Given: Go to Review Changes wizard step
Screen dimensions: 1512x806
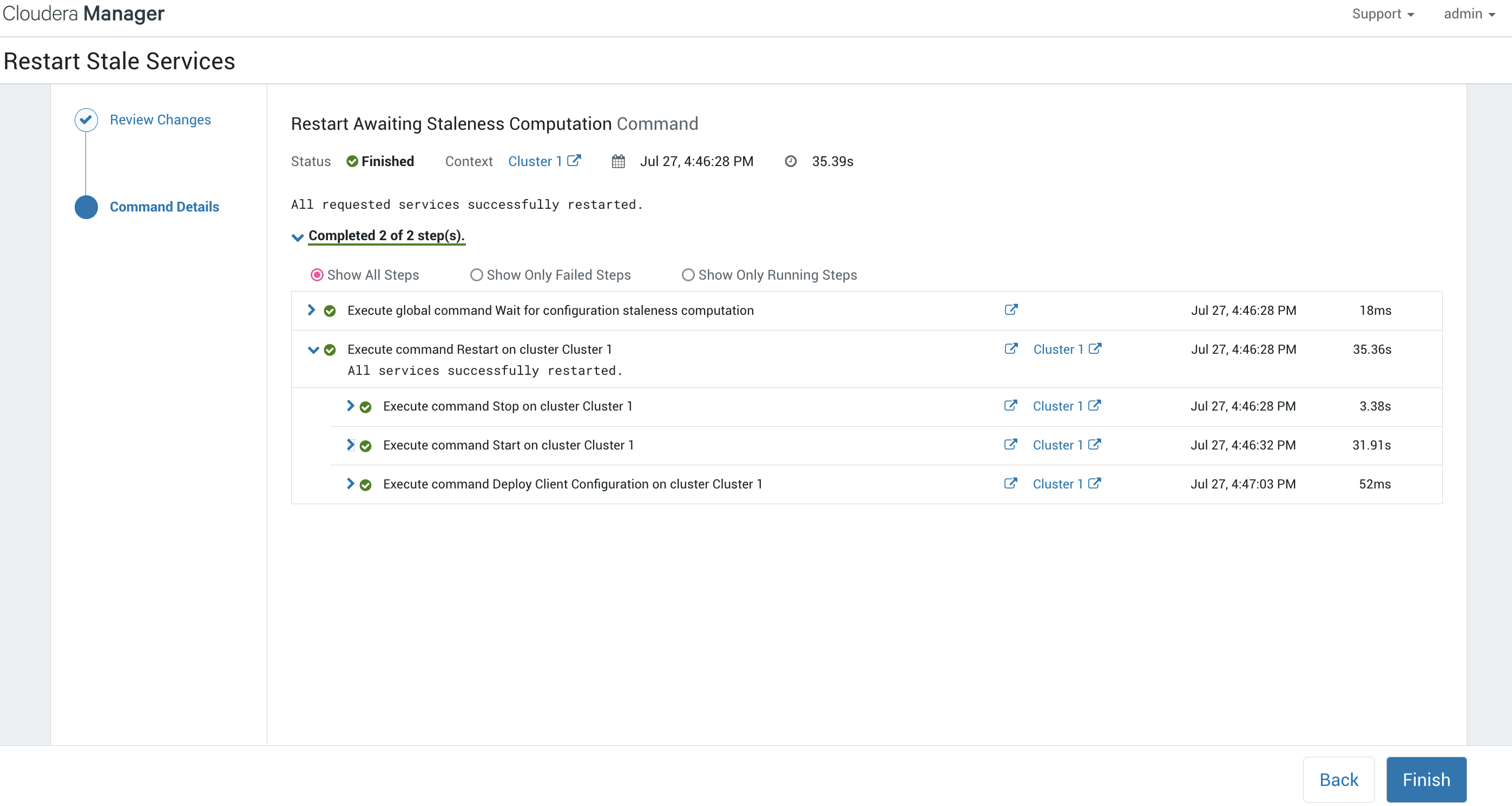Looking at the screenshot, I should (160, 120).
